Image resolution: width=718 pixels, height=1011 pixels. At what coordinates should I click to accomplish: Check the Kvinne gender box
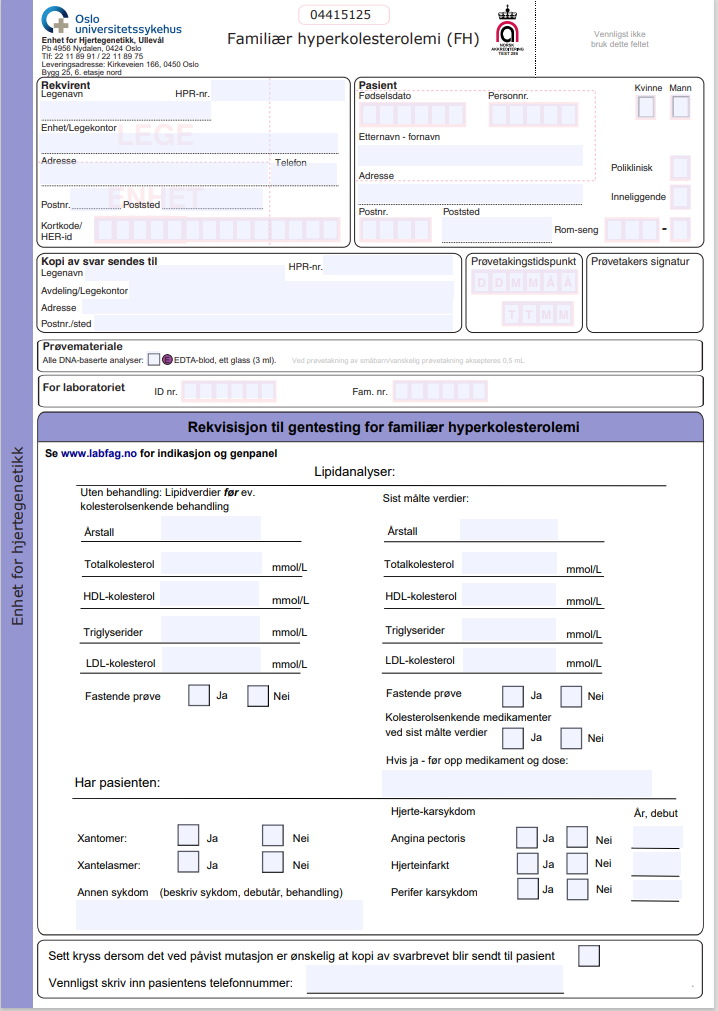(x=647, y=107)
